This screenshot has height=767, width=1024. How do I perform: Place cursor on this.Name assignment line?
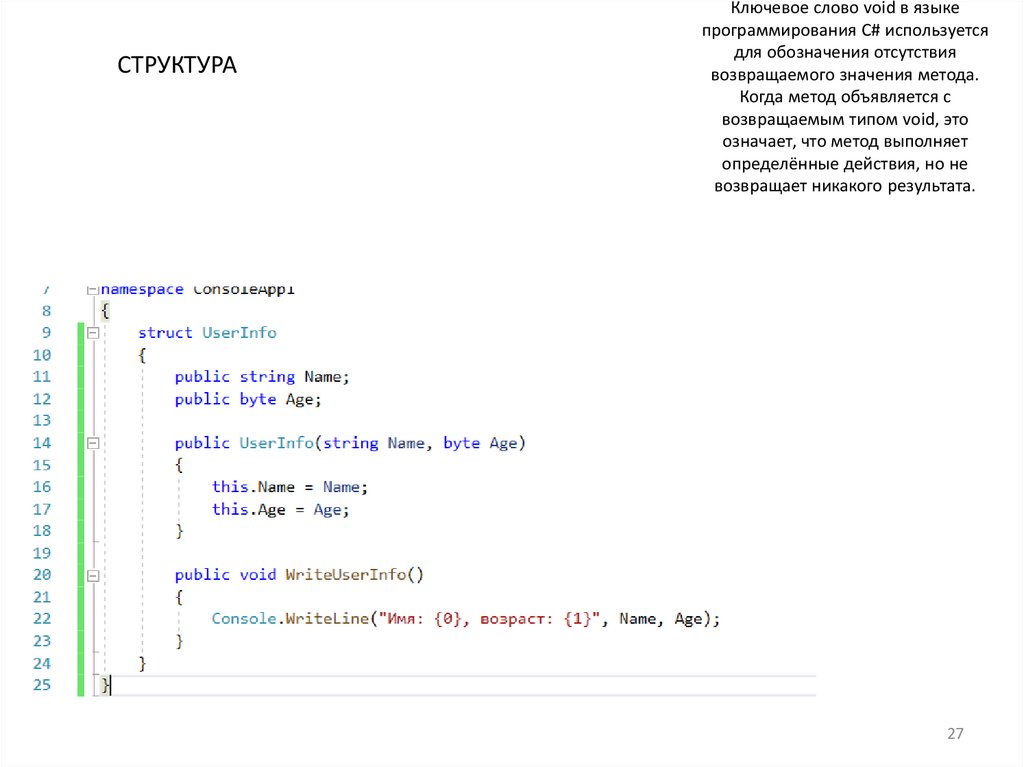pyautogui.click(x=290, y=487)
